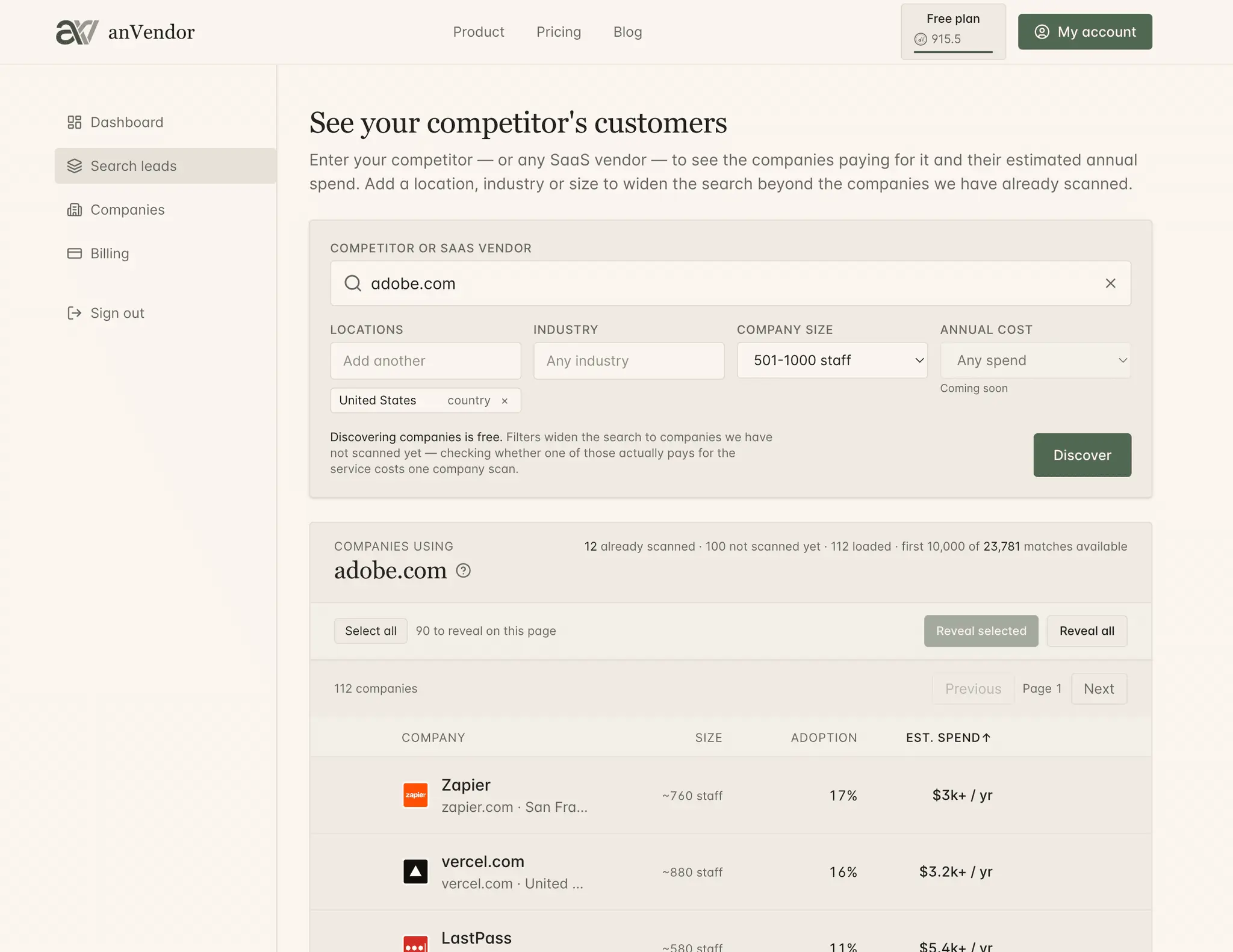Click the '112 companies' count text
The height and width of the screenshot is (952, 1233).
coord(376,688)
